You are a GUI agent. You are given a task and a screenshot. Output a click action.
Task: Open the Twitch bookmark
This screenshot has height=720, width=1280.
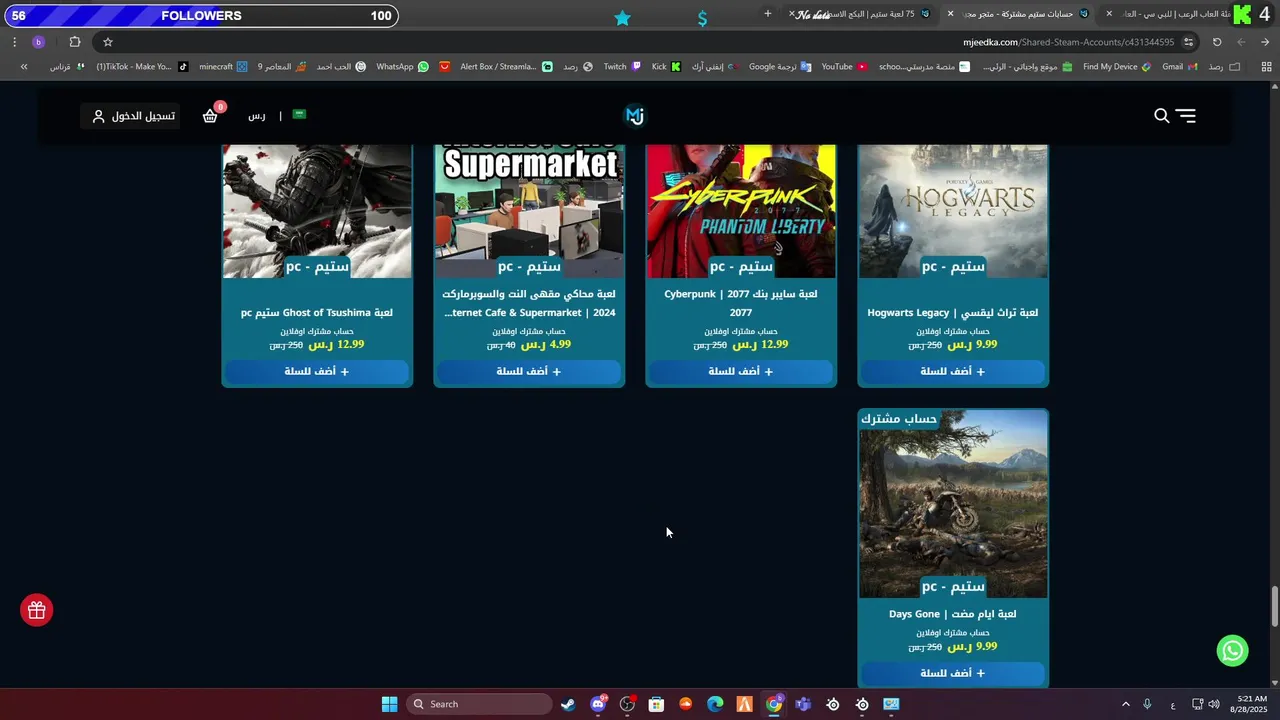pos(622,67)
